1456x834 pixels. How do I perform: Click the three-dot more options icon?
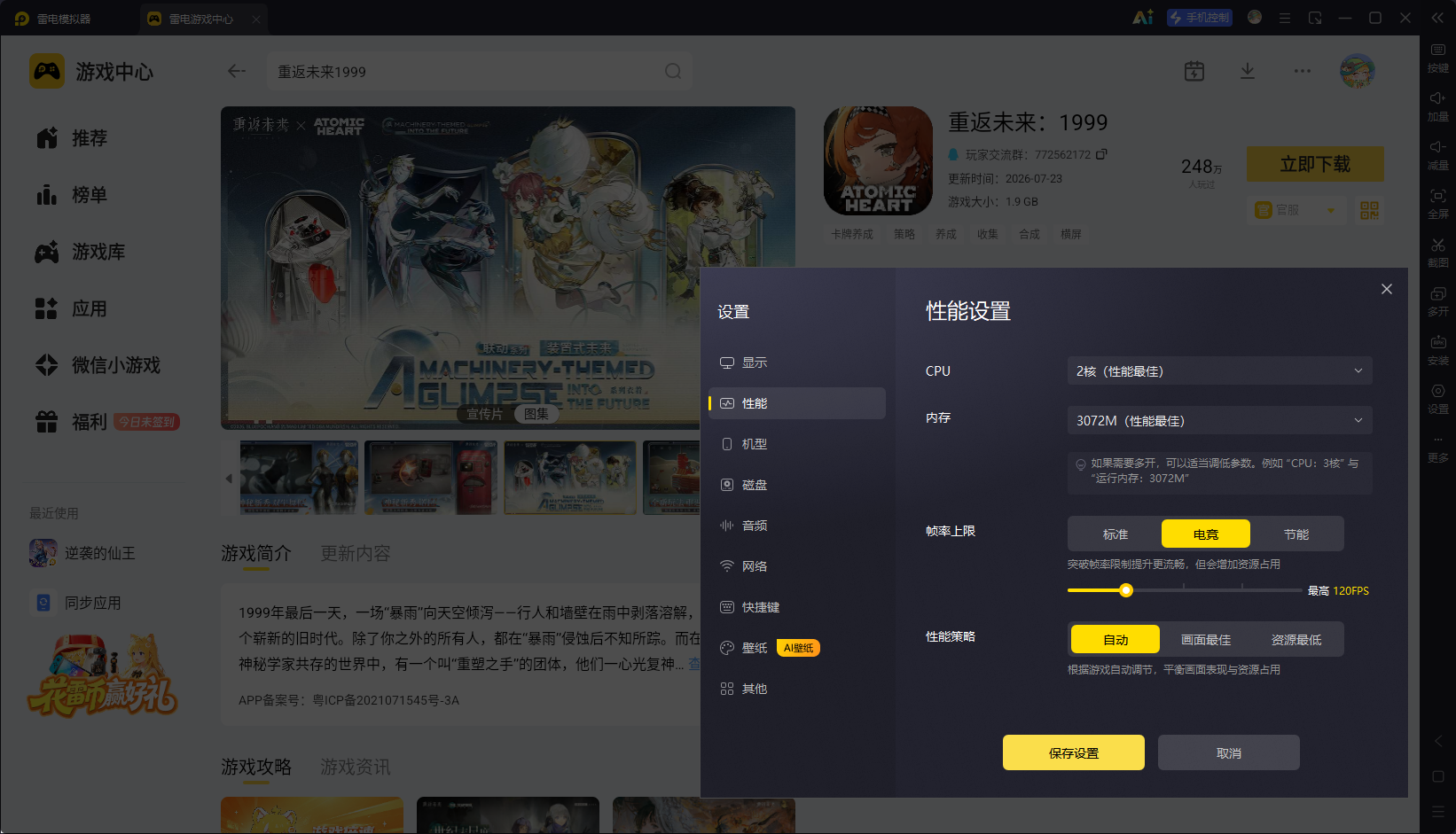pos(1302,71)
